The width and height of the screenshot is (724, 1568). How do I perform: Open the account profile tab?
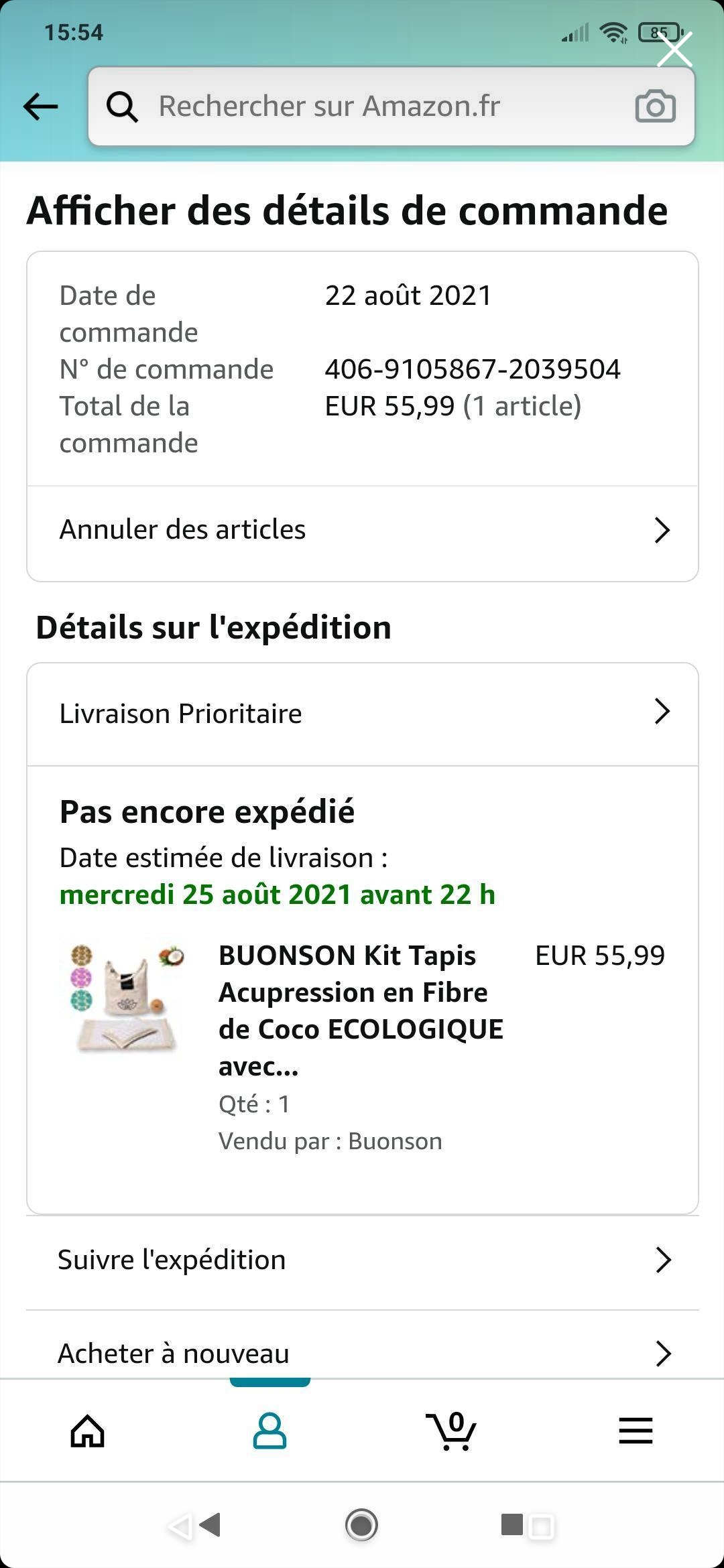pos(269,1431)
